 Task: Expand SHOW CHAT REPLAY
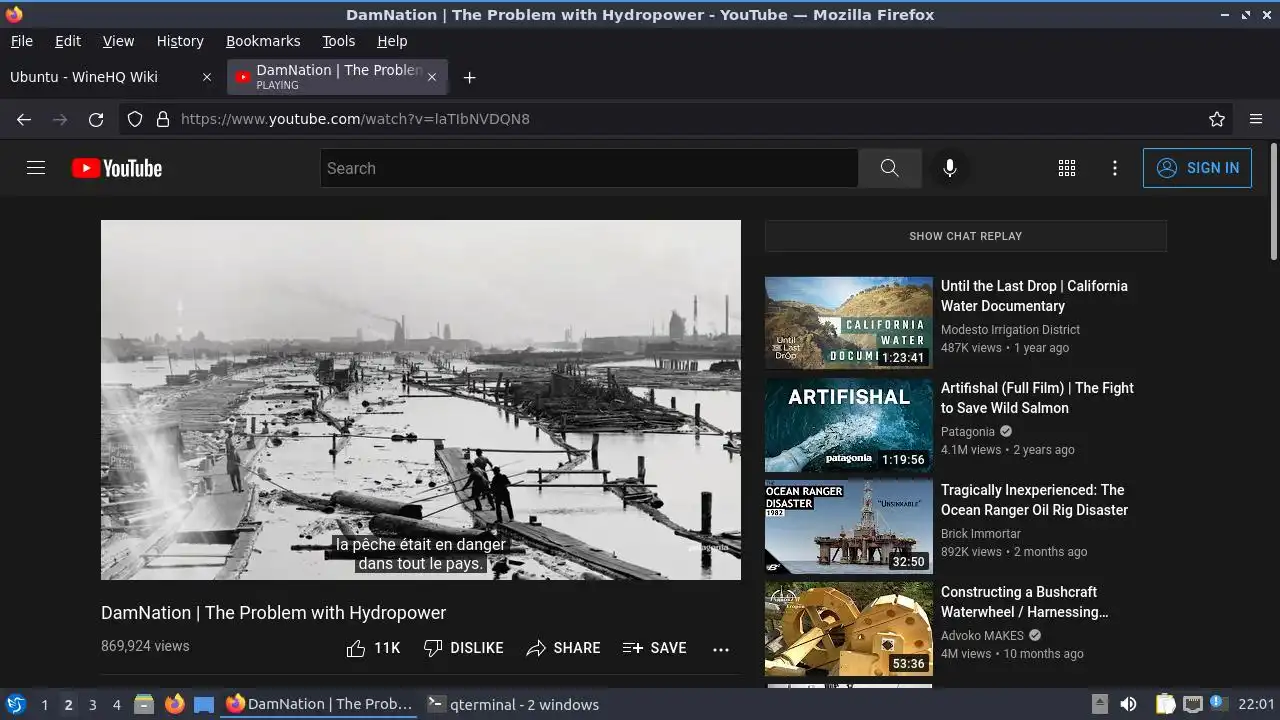click(965, 236)
